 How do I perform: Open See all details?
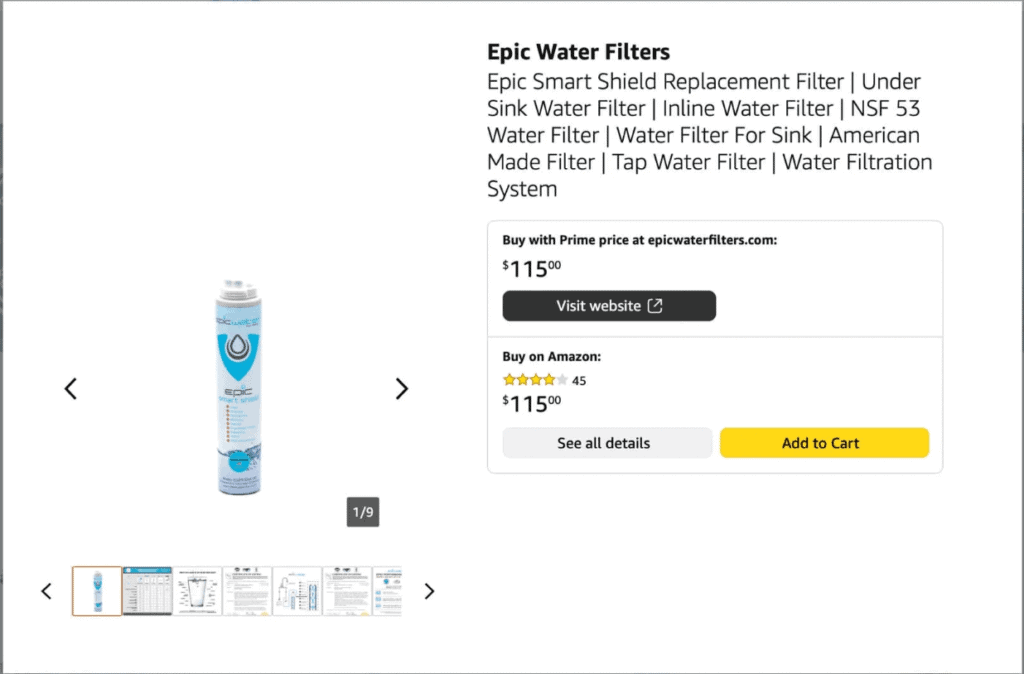point(607,443)
